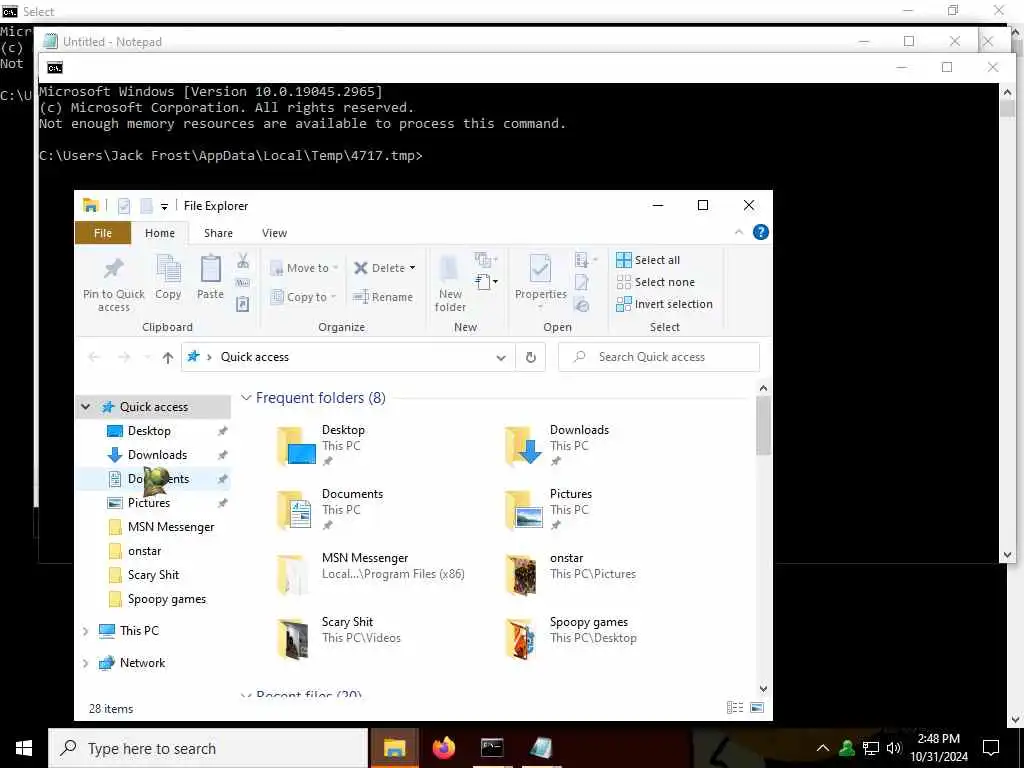
Task: Click the Properties ribbon icon
Action: (x=540, y=279)
